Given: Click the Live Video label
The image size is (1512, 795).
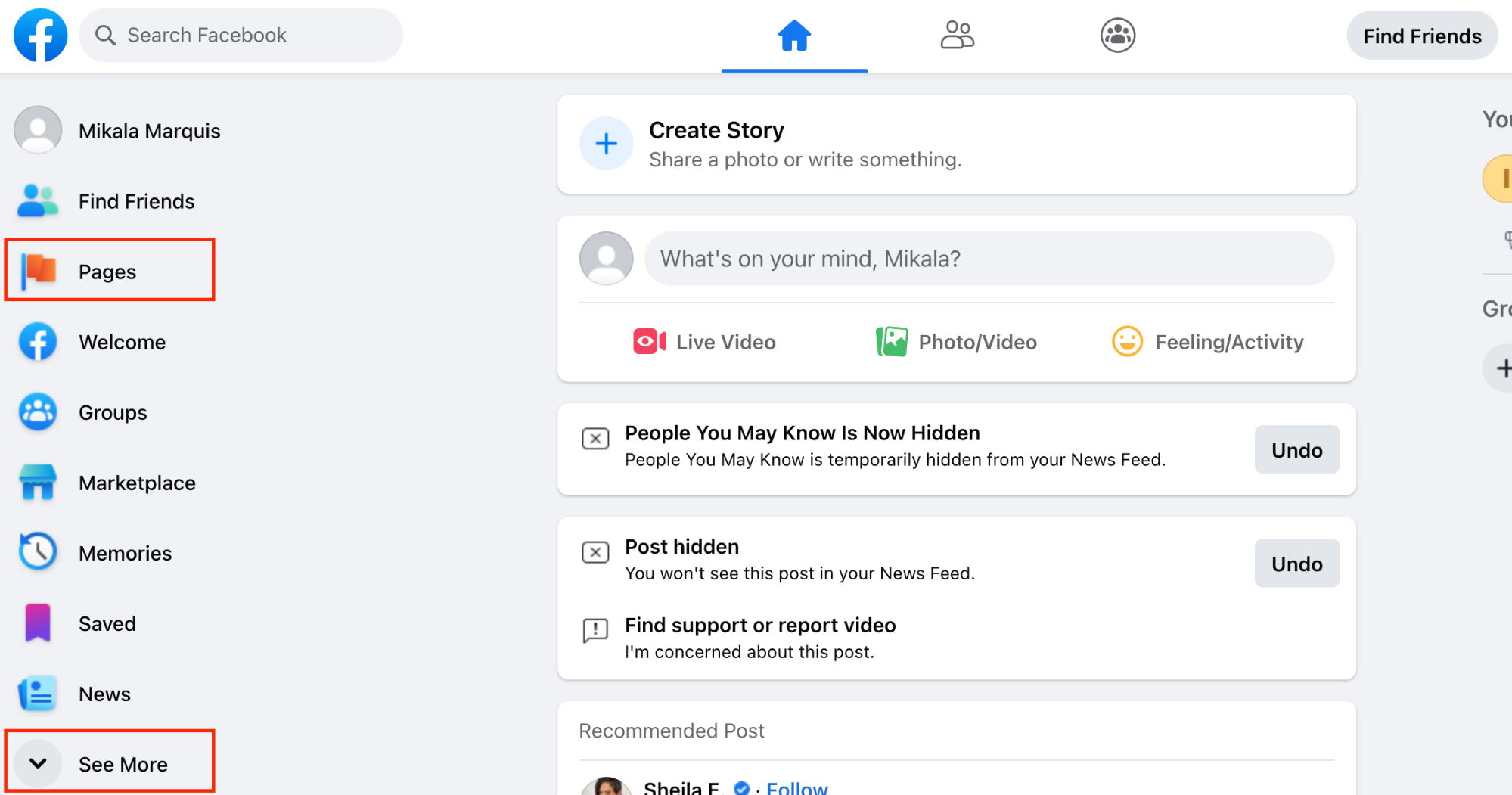Looking at the screenshot, I should click(x=726, y=343).
